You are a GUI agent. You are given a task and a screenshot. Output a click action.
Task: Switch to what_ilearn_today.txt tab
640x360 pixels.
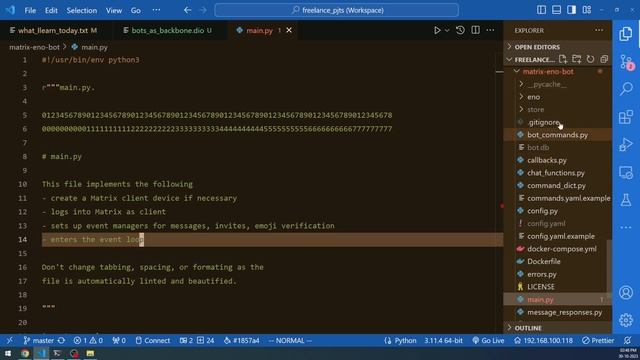point(53,30)
